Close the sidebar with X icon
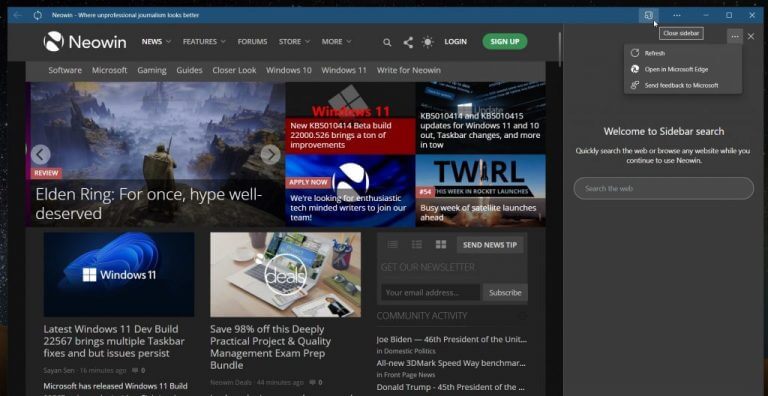Viewport: 768px width, 396px height. coord(751,36)
